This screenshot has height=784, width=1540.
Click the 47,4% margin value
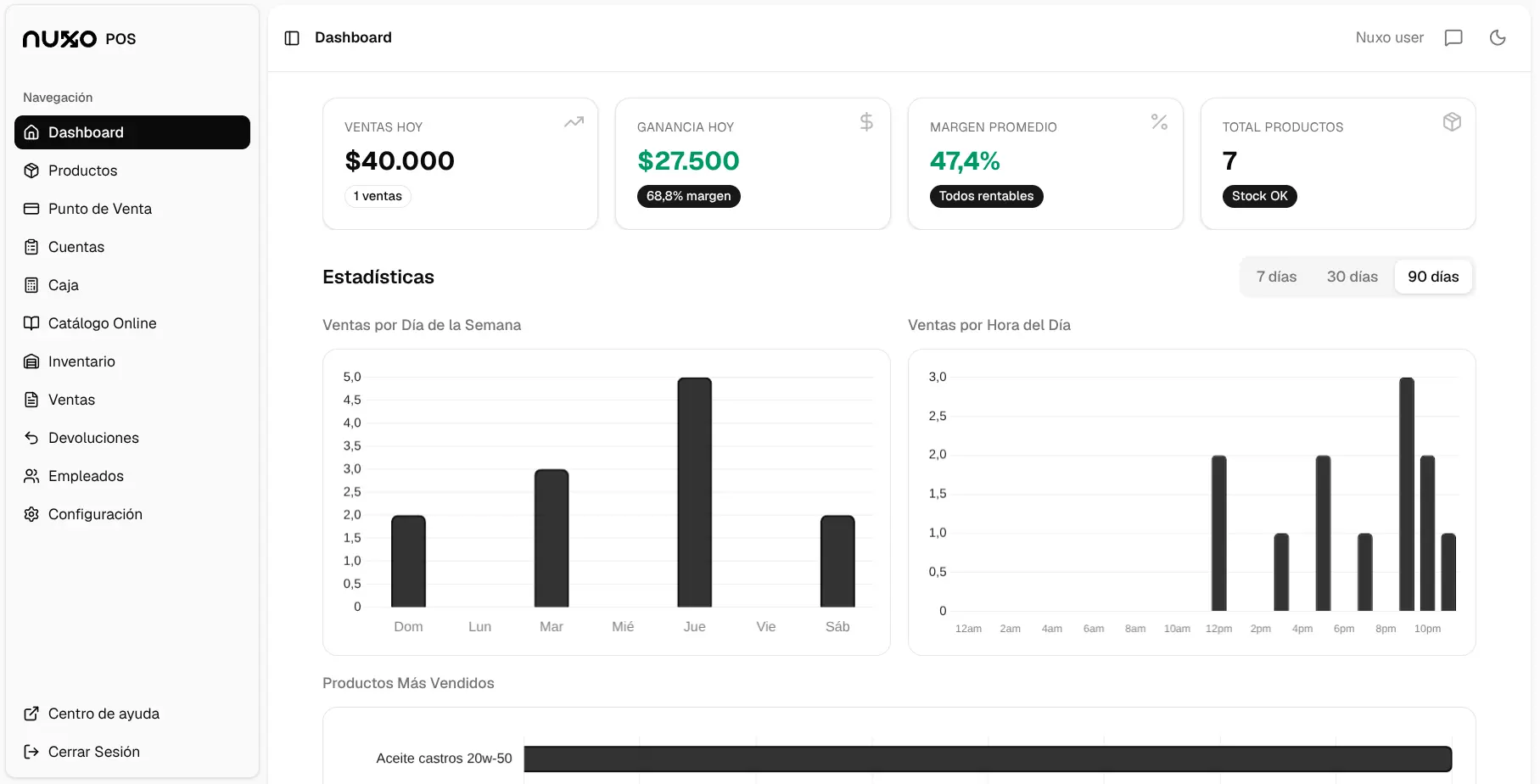[x=965, y=160]
